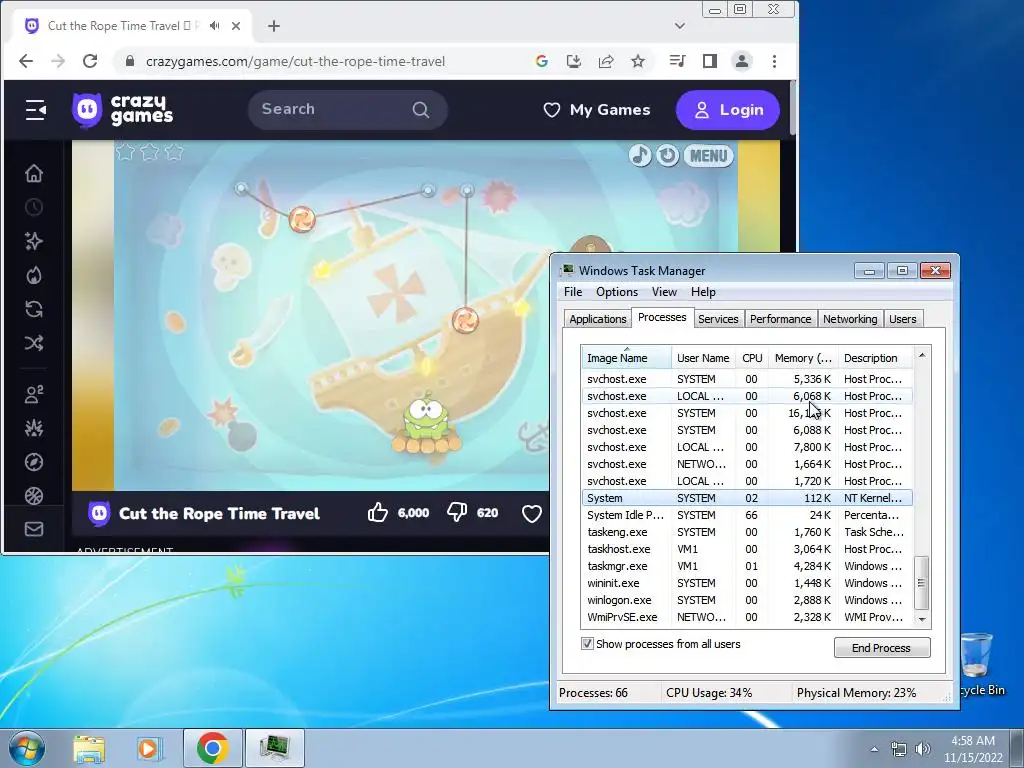The height and width of the screenshot is (768, 1024).
Task: Switch to the Applications tab
Action: click(598, 319)
